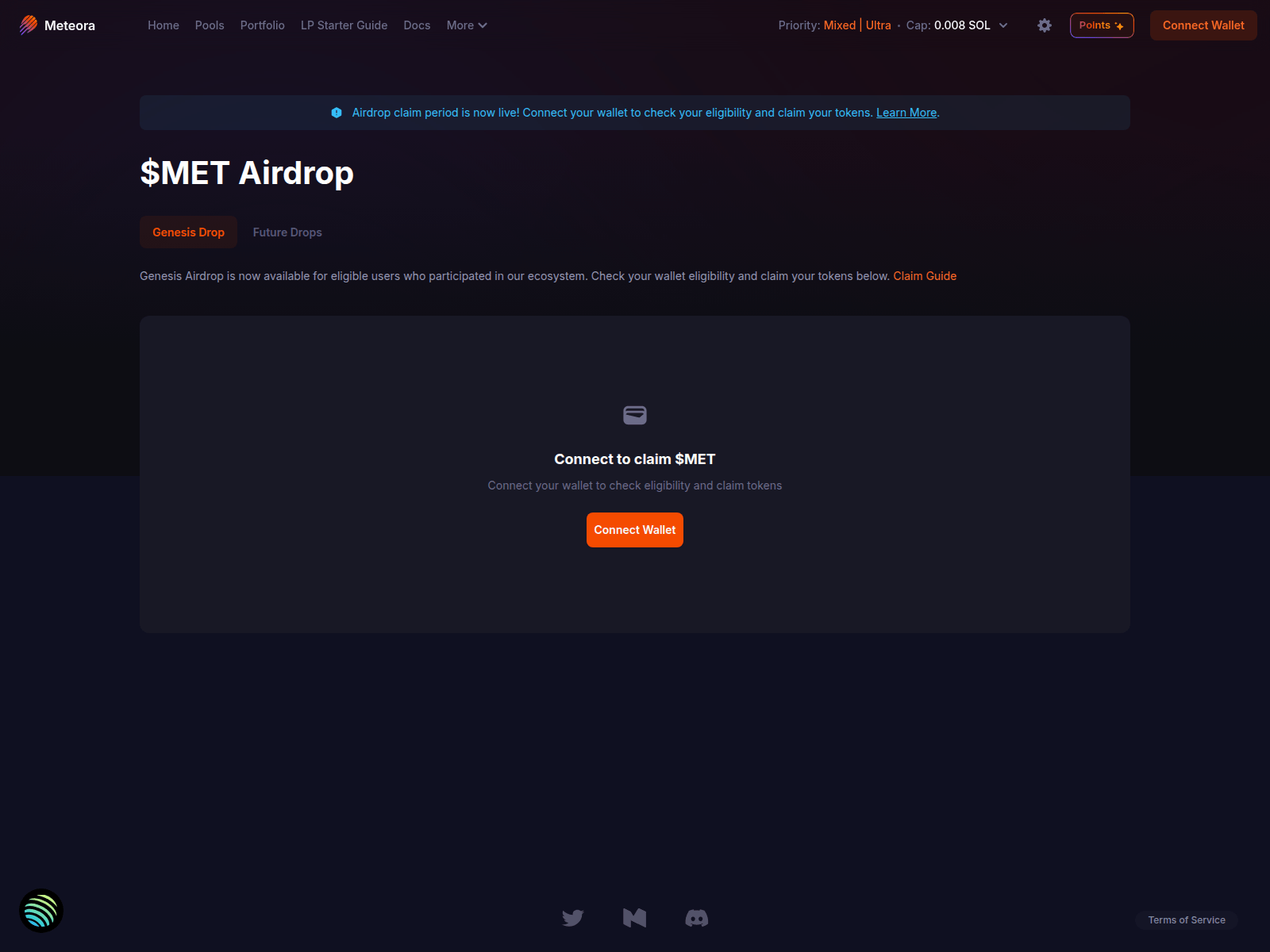The image size is (1270, 952).
Task: Click the sparkle icon inside Points button
Action: pos(1119,25)
